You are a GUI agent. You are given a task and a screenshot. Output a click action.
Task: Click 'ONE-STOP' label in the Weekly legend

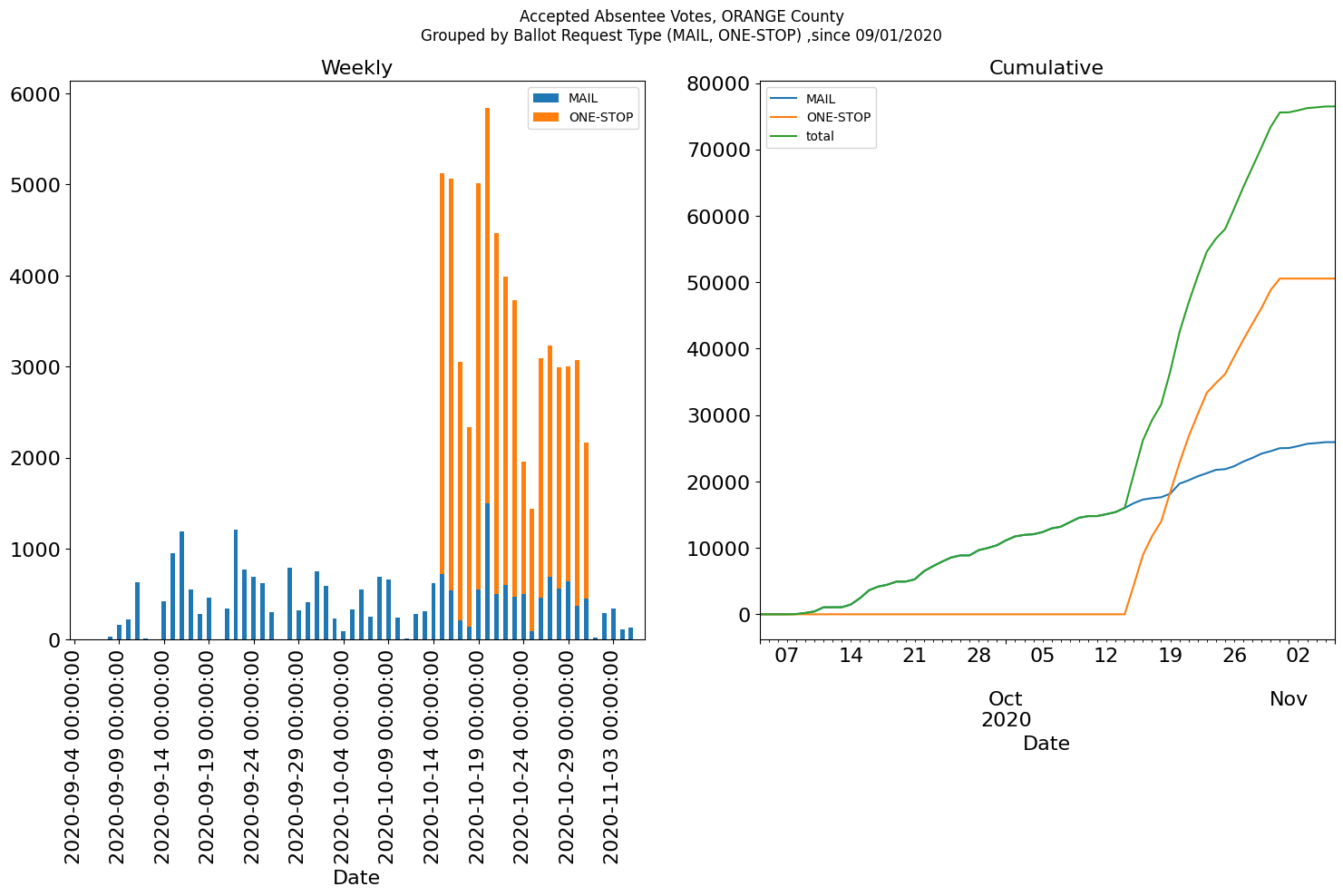[601, 118]
